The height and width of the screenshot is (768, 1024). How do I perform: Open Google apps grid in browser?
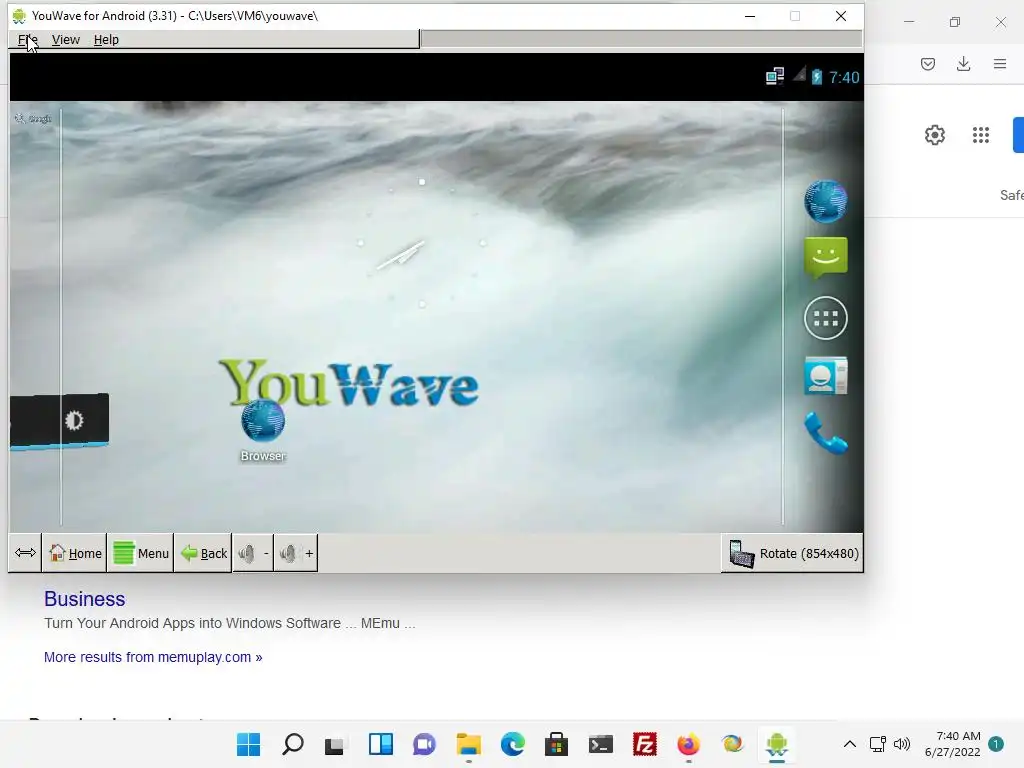(980, 135)
